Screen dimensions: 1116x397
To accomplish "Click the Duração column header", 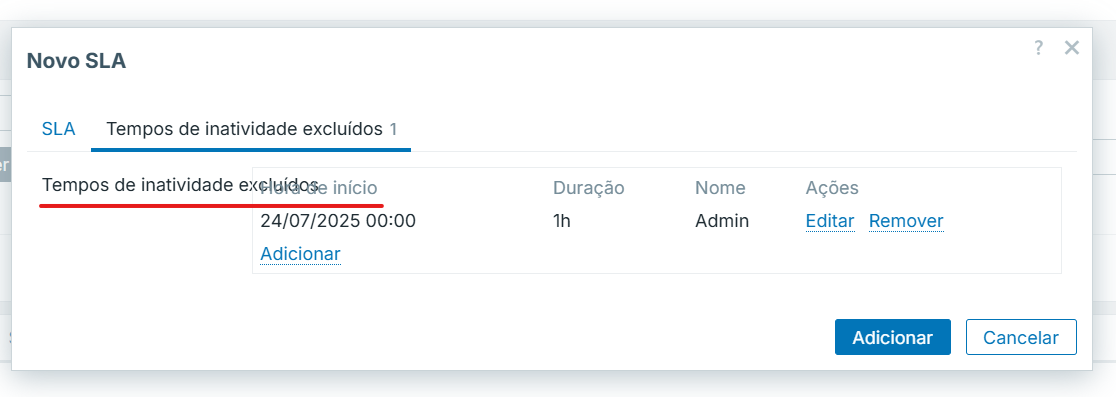I will [589, 188].
